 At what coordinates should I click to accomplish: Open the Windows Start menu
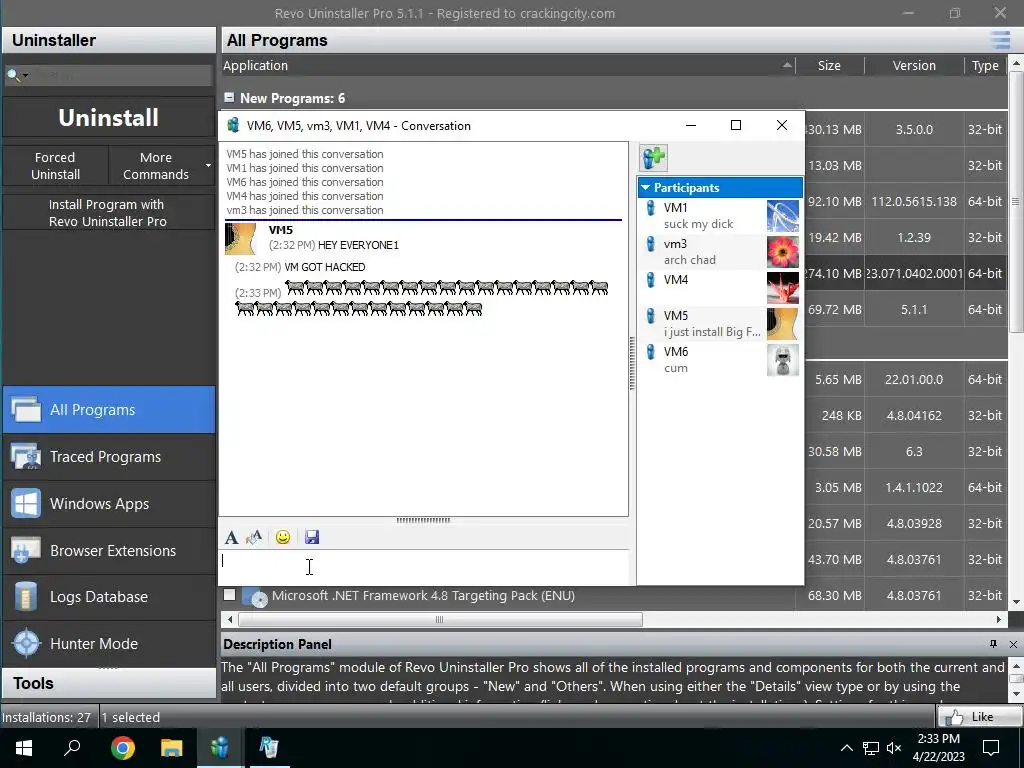coord(24,748)
